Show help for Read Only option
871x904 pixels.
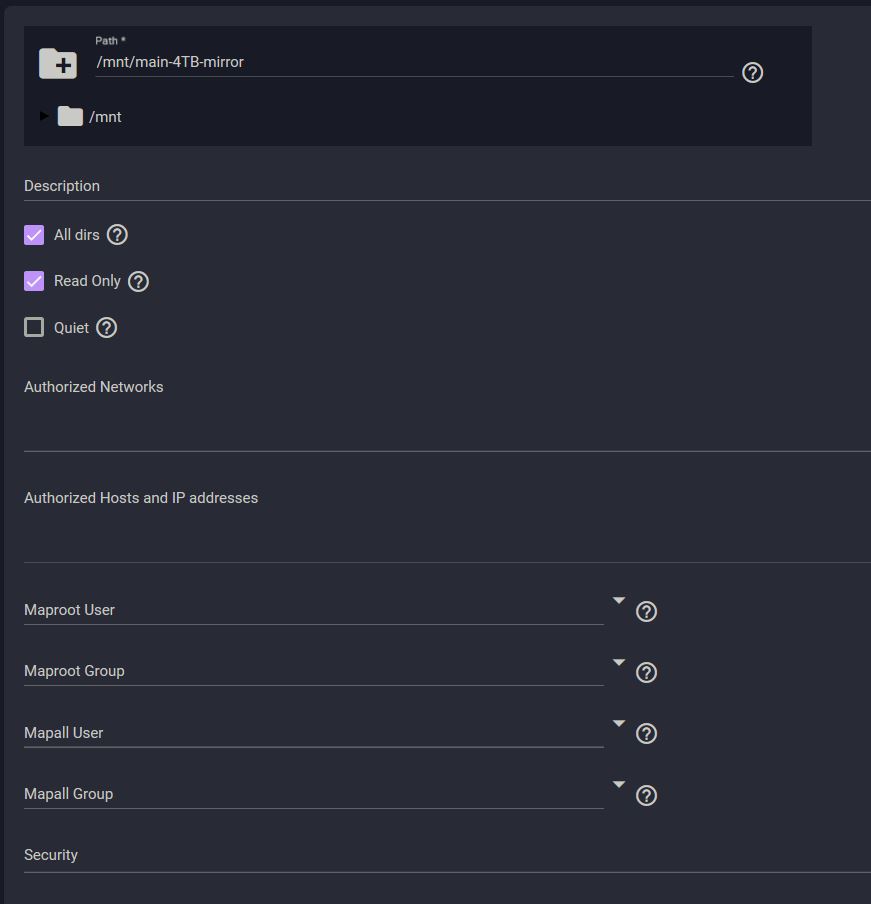click(138, 281)
